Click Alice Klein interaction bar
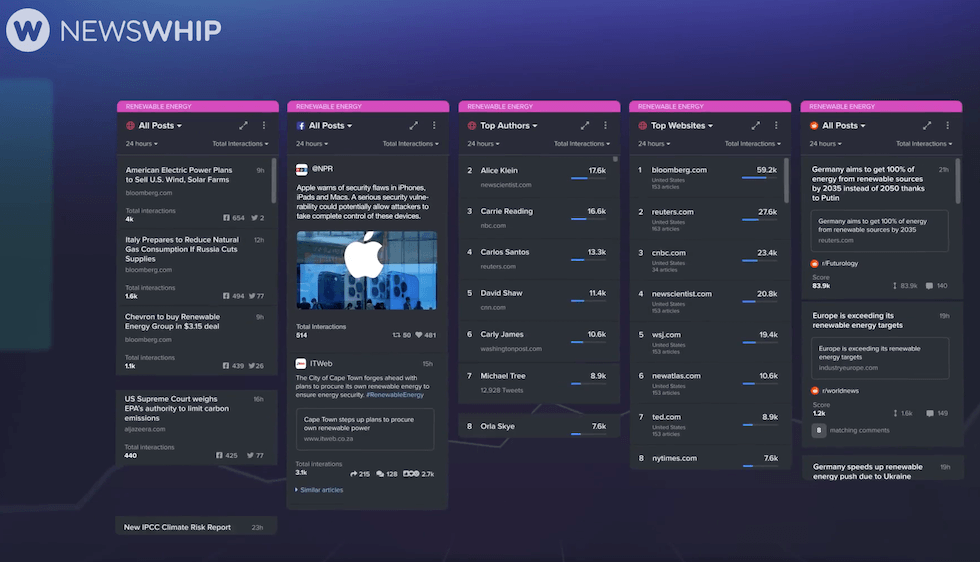The width and height of the screenshot is (980, 562). pyautogui.click(x=588, y=178)
